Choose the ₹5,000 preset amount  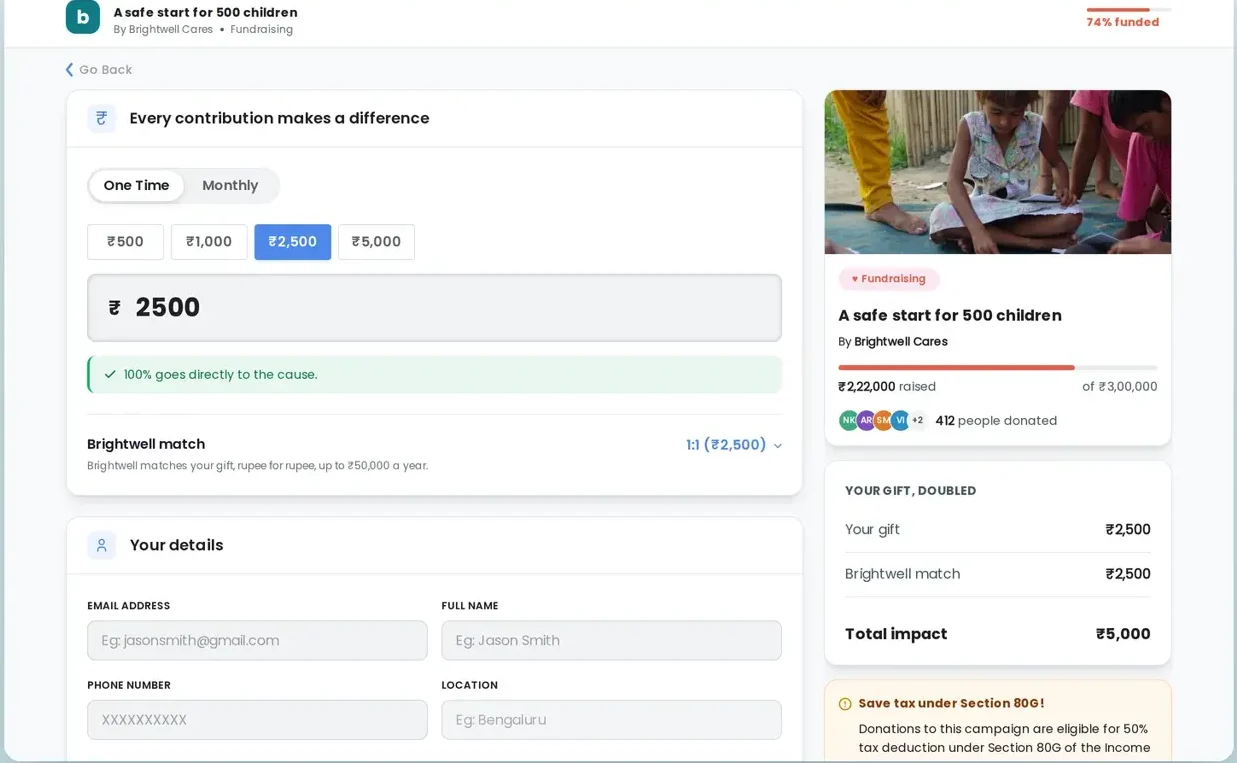[376, 242]
